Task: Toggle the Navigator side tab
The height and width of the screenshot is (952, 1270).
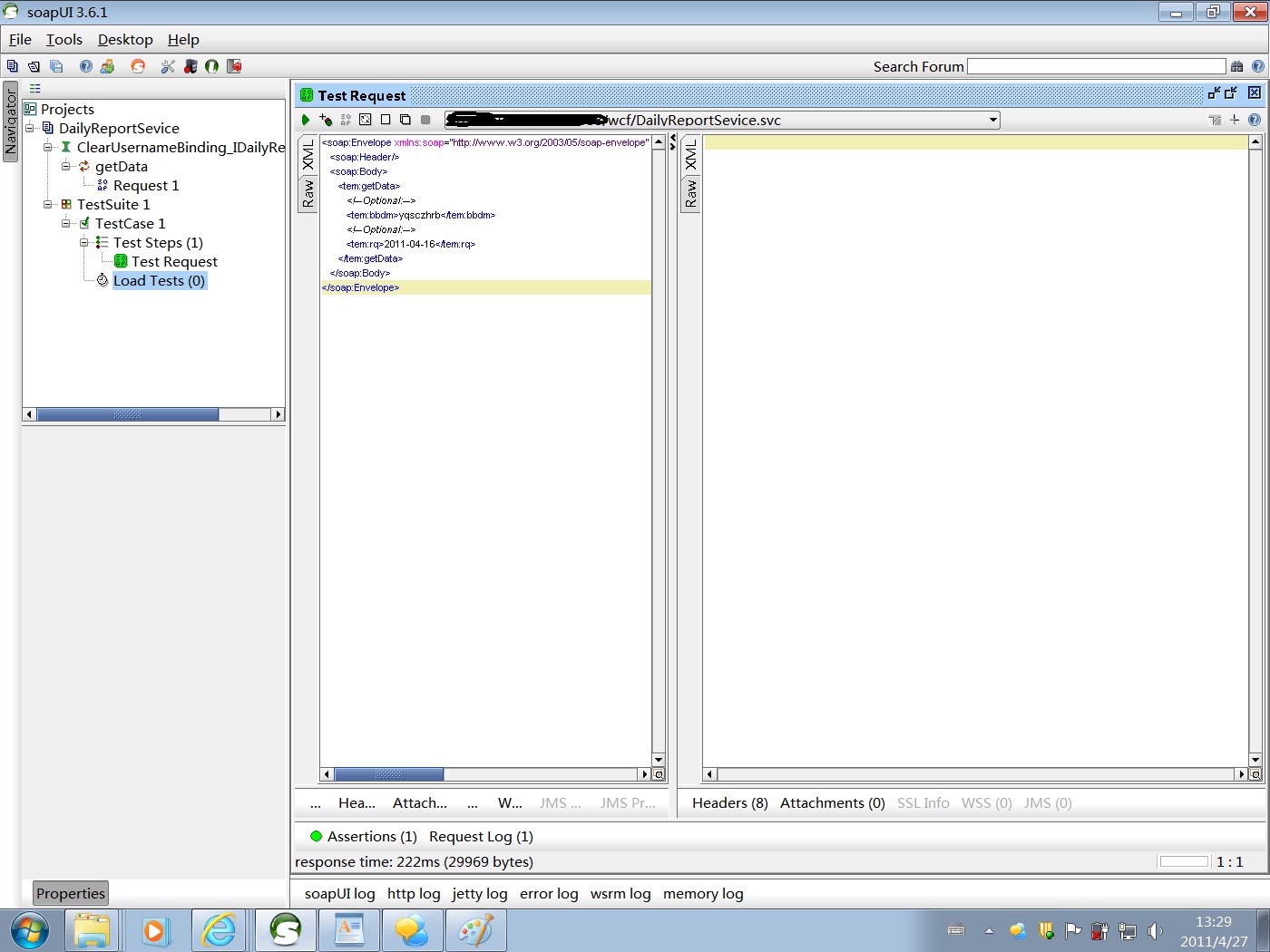Action: pyautogui.click(x=11, y=121)
